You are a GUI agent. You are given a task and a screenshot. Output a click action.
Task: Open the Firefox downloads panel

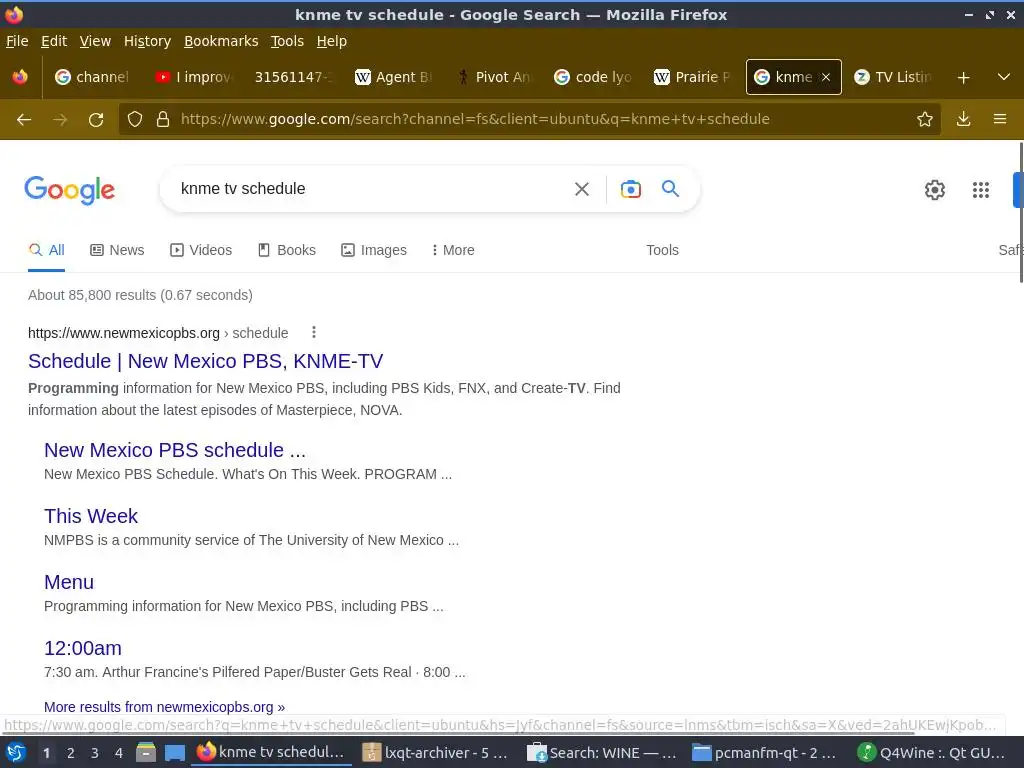tap(963, 119)
